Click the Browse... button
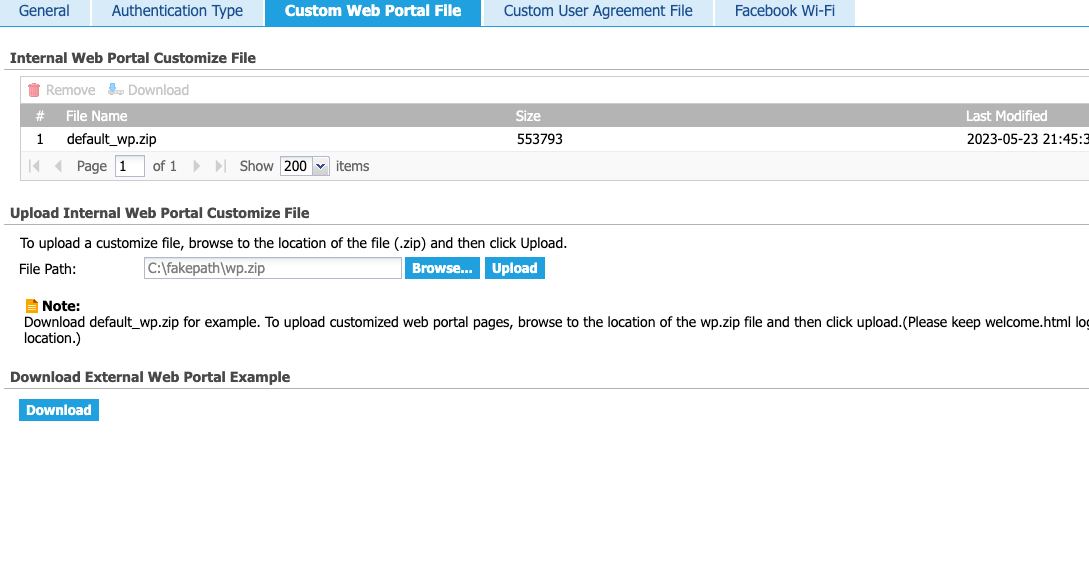The width and height of the screenshot is (1089, 574). (x=442, y=268)
